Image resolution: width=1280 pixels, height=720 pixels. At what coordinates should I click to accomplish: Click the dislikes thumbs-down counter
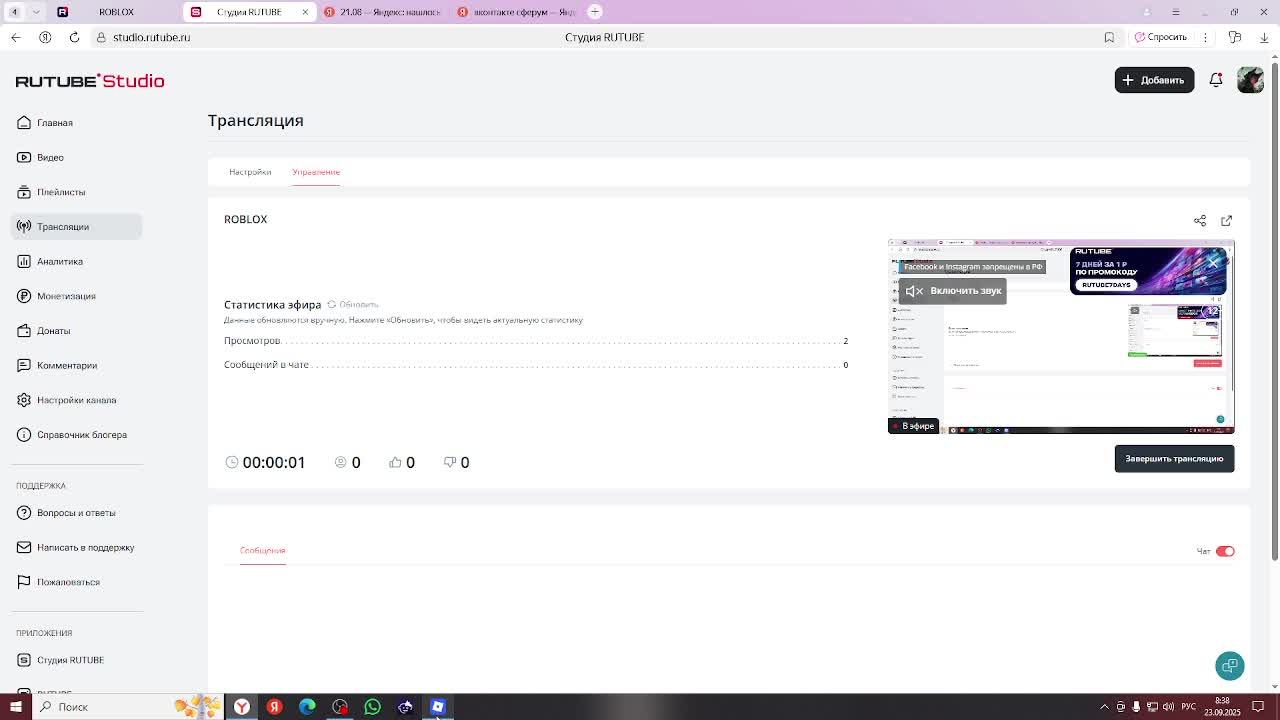click(457, 462)
